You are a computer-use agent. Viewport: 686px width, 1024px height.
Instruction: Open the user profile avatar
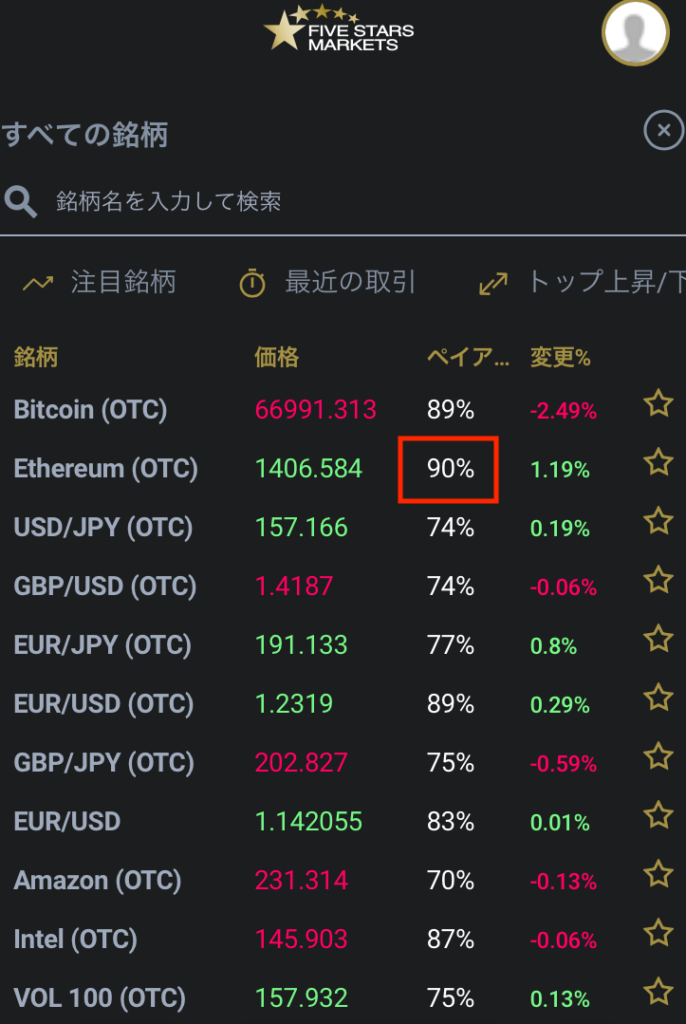635,31
